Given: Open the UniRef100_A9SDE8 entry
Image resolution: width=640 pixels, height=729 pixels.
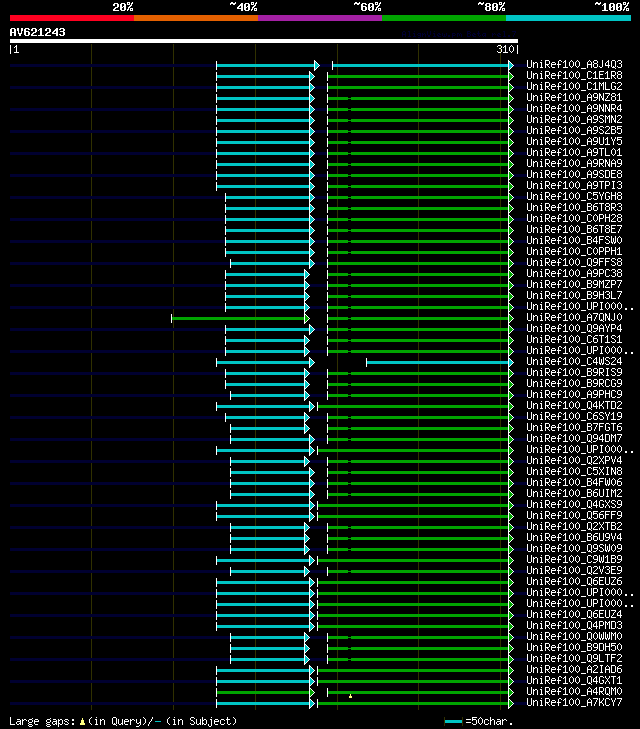Looking at the screenshot, I should (x=574, y=174).
